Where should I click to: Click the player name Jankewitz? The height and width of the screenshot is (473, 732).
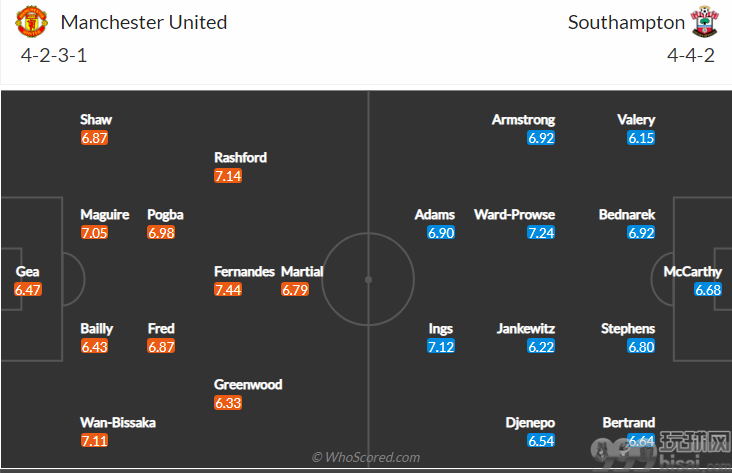click(x=526, y=328)
